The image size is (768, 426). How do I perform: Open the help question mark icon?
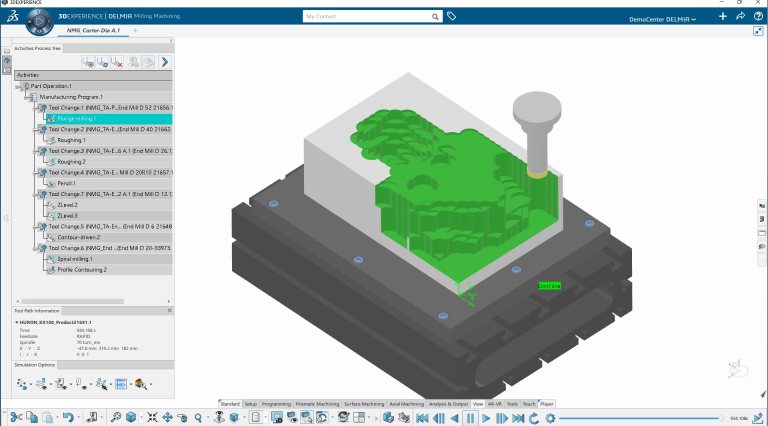pos(757,17)
